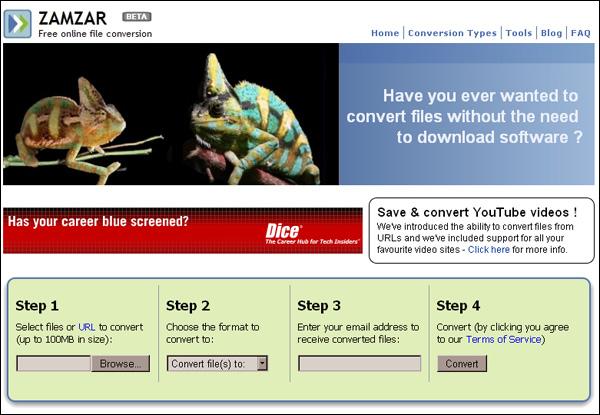Click the ZAMZAR title text
The height and width of the screenshot is (415, 600).
coord(72,18)
